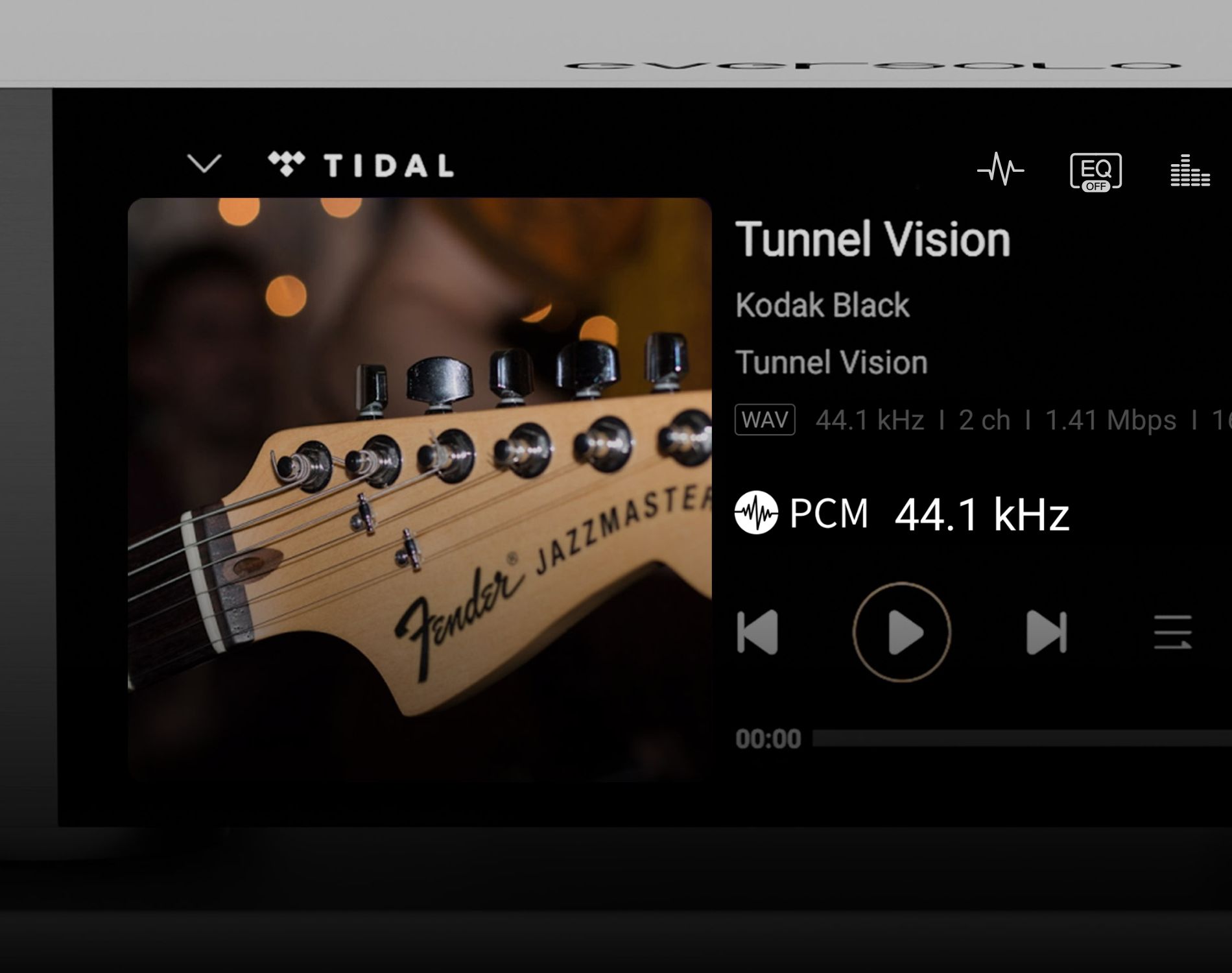Click the WAV format badge
The width and height of the screenshot is (1232, 973).
pyautogui.click(x=765, y=420)
